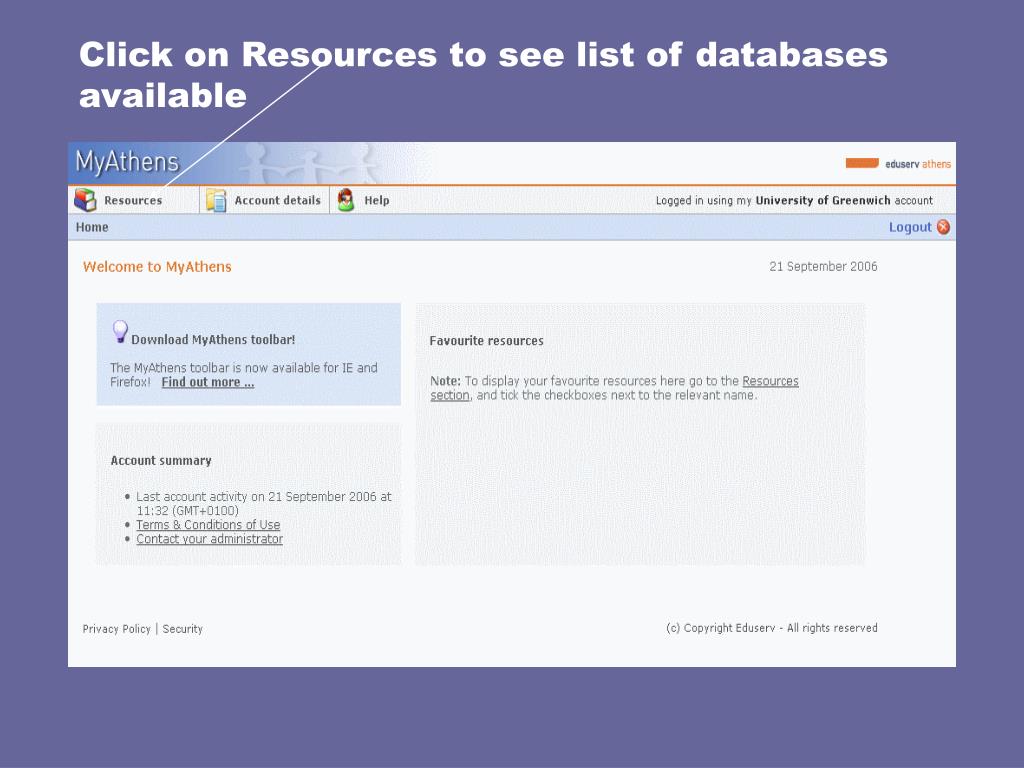The width and height of the screenshot is (1024, 768).
Task: Click the red Logout cross icon
Action: pos(943,227)
